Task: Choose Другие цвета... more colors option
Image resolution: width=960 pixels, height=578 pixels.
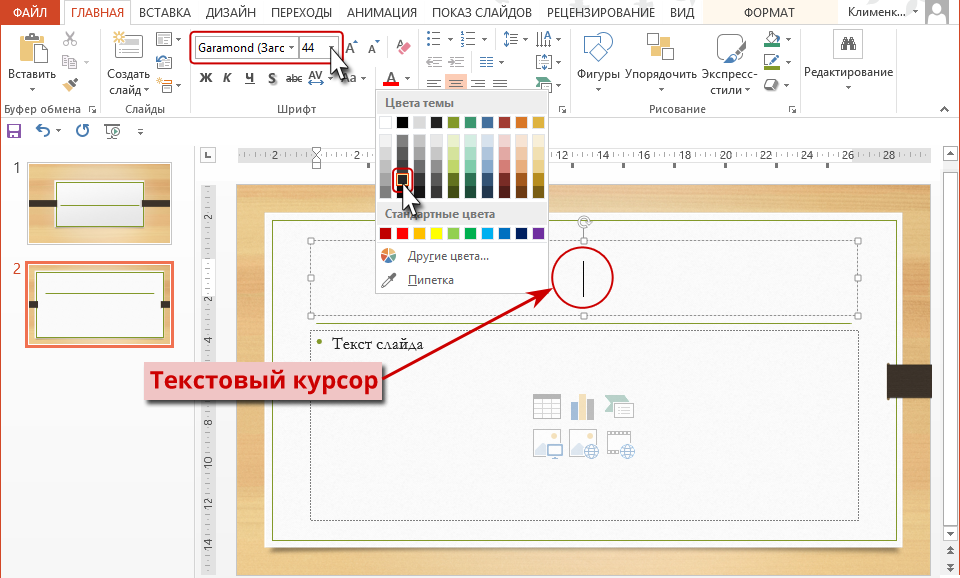Action: 448,256
